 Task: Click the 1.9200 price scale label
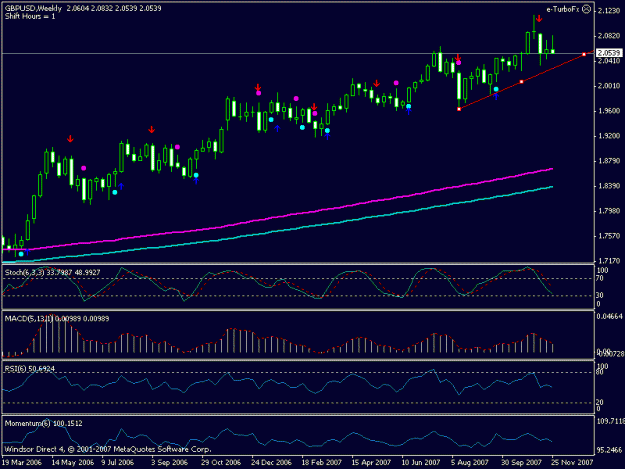pyautogui.click(x=609, y=136)
